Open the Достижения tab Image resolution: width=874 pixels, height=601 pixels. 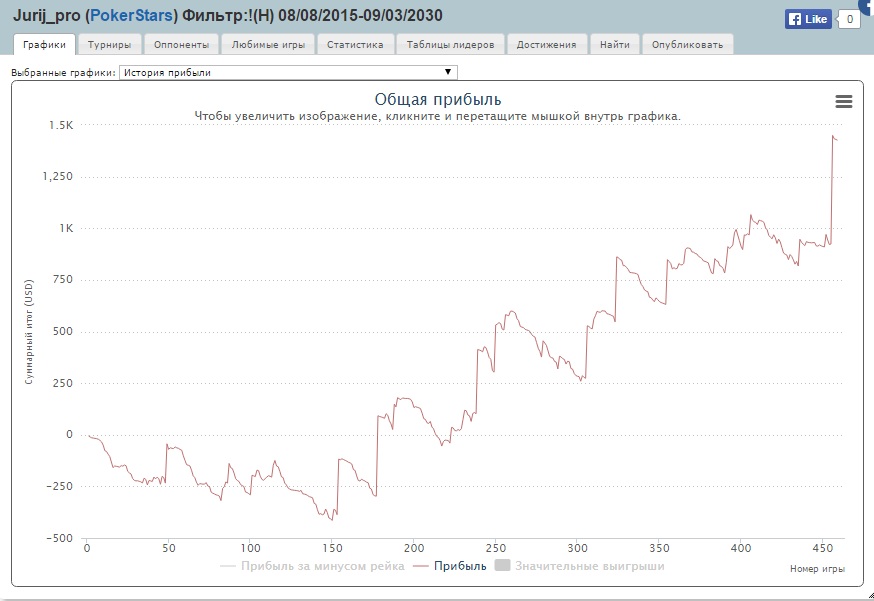(x=546, y=45)
